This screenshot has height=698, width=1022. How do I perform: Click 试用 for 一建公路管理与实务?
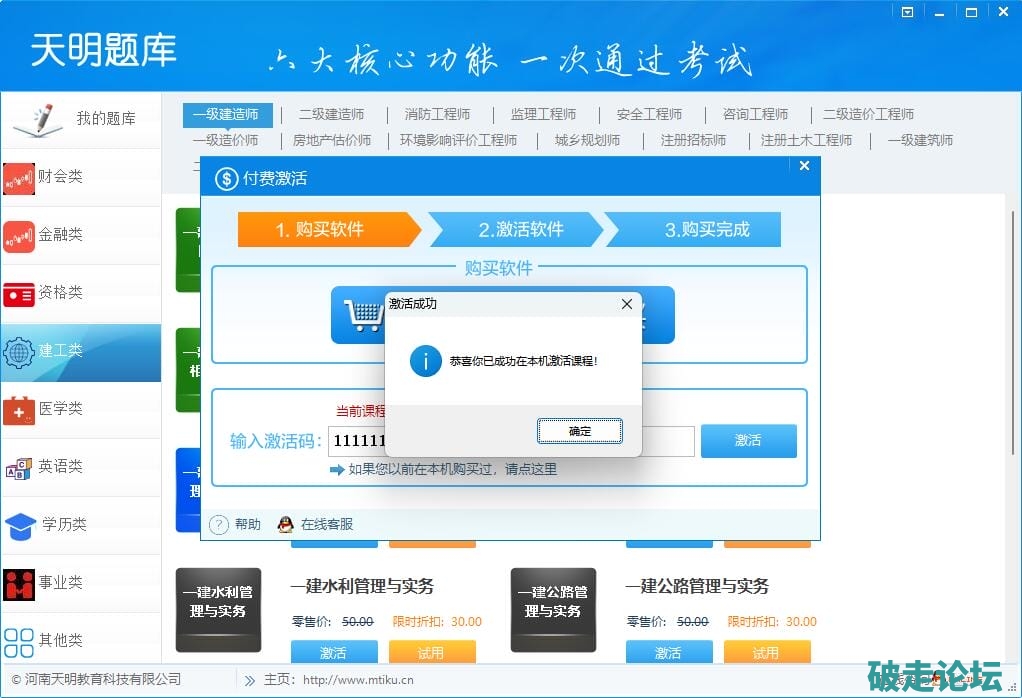click(x=766, y=653)
